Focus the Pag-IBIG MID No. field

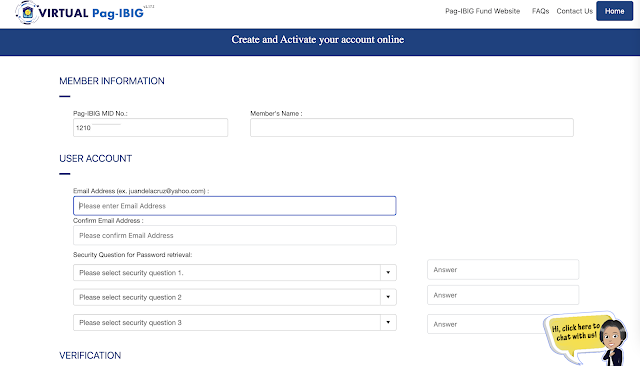(150, 128)
